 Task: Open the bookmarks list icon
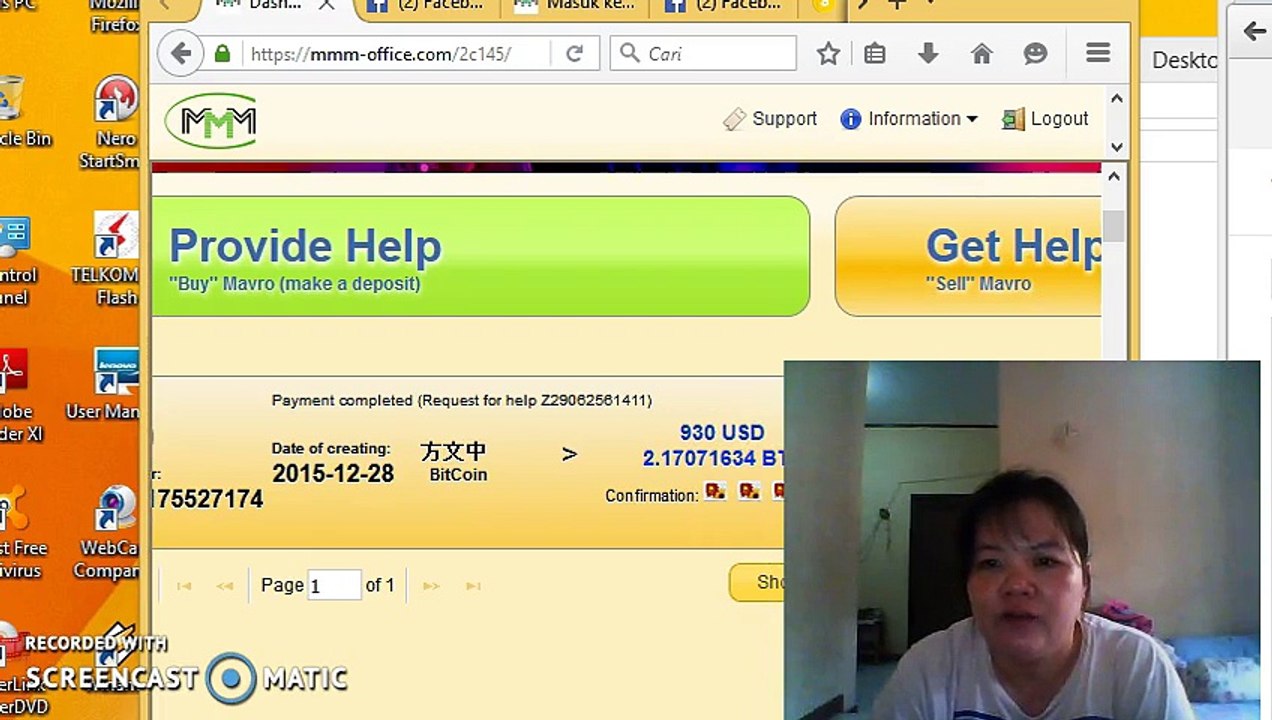point(875,54)
